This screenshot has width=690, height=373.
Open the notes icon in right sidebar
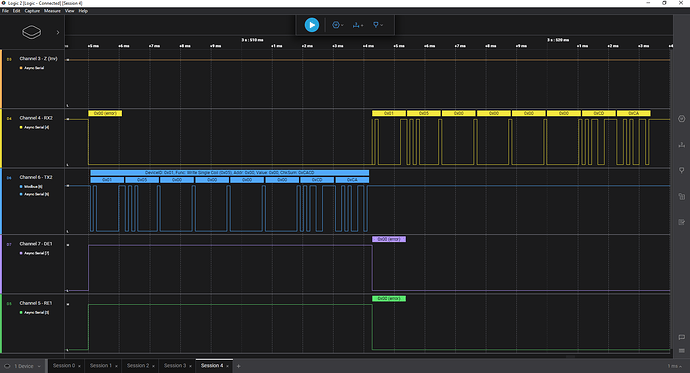click(681, 222)
